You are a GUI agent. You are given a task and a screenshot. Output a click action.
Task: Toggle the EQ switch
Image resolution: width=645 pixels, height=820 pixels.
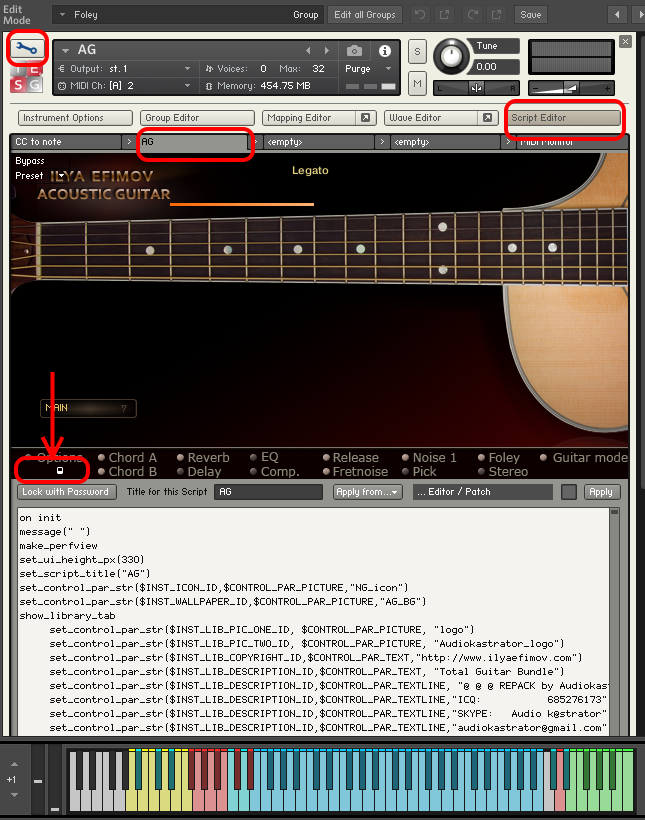tap(254, 457)
